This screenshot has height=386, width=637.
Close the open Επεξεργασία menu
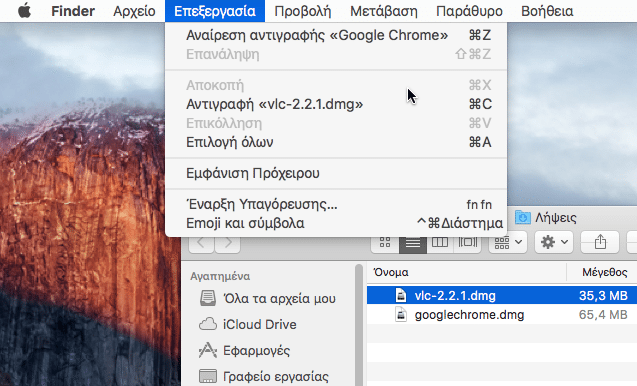click(215, 11)
